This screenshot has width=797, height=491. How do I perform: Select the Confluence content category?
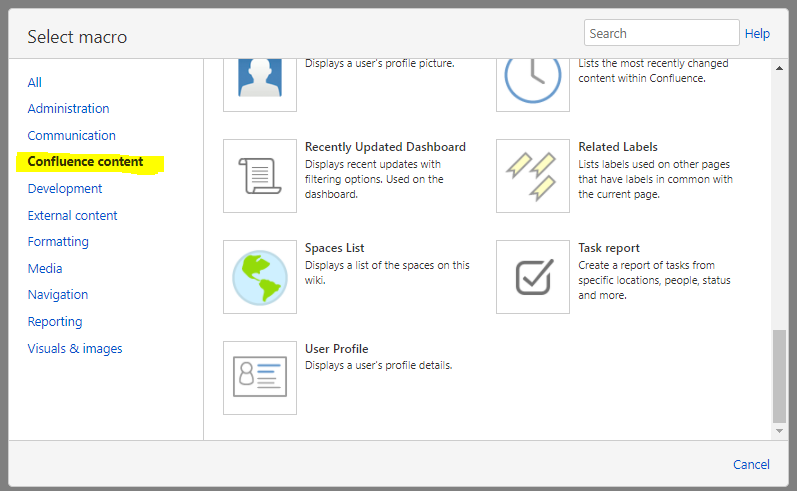pyautogui.click(x=85, y=162)
